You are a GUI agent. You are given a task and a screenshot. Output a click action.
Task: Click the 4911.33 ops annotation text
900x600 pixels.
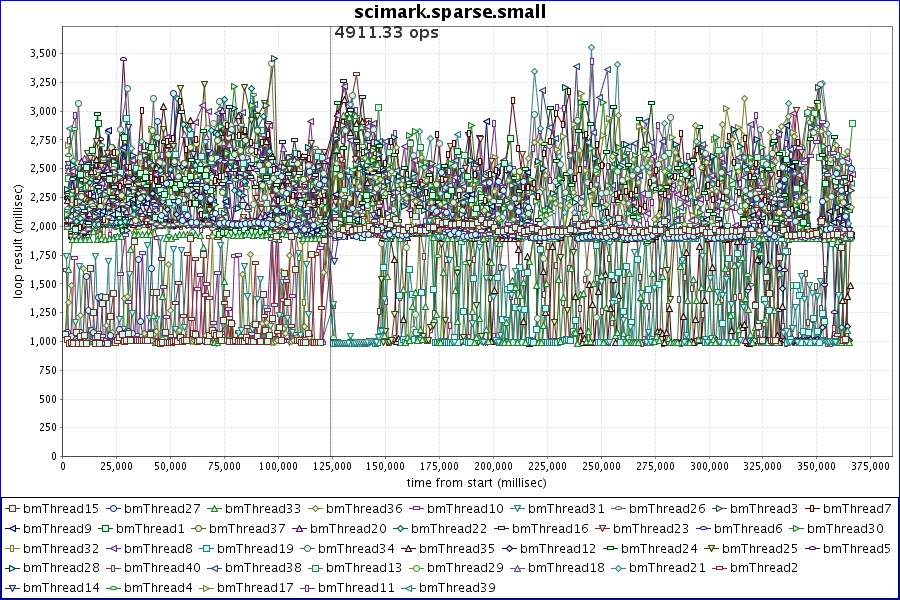pos(386,32)
